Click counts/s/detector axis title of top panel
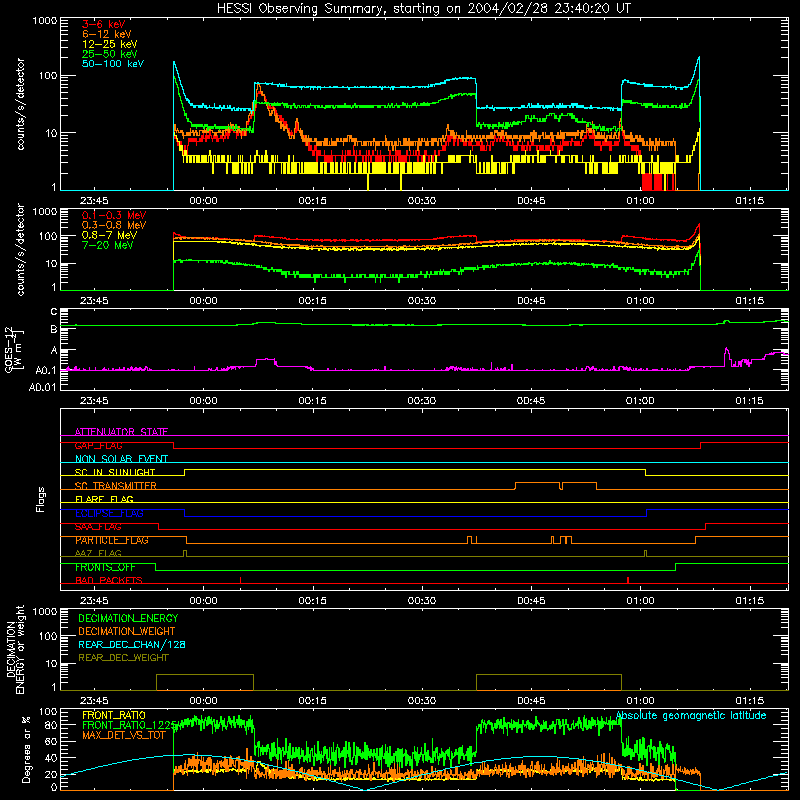 pyautogui.click(x=20, y=104)
